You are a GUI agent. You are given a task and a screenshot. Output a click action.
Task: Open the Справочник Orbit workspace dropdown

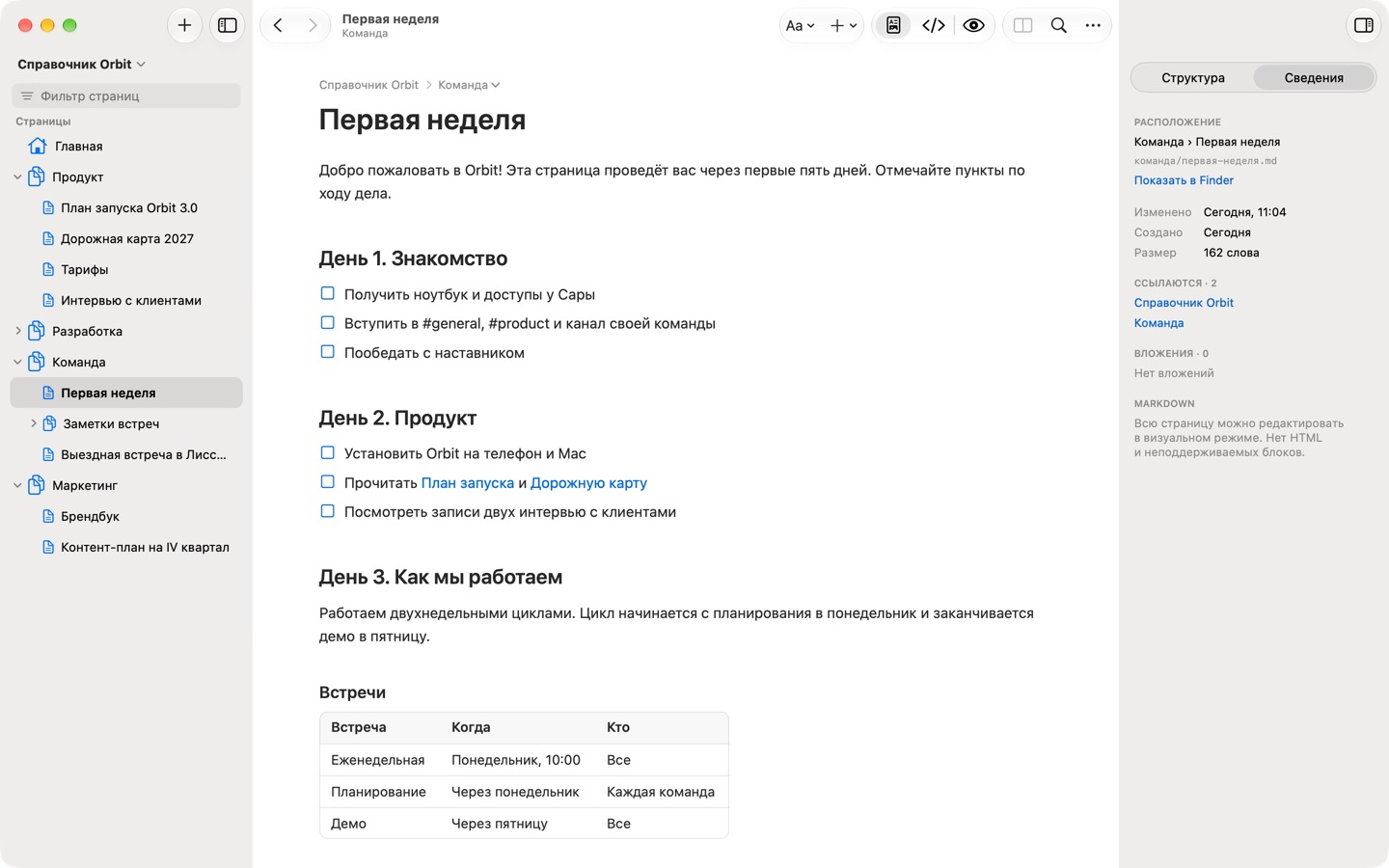pyautogui.click(x=81, y=64)
